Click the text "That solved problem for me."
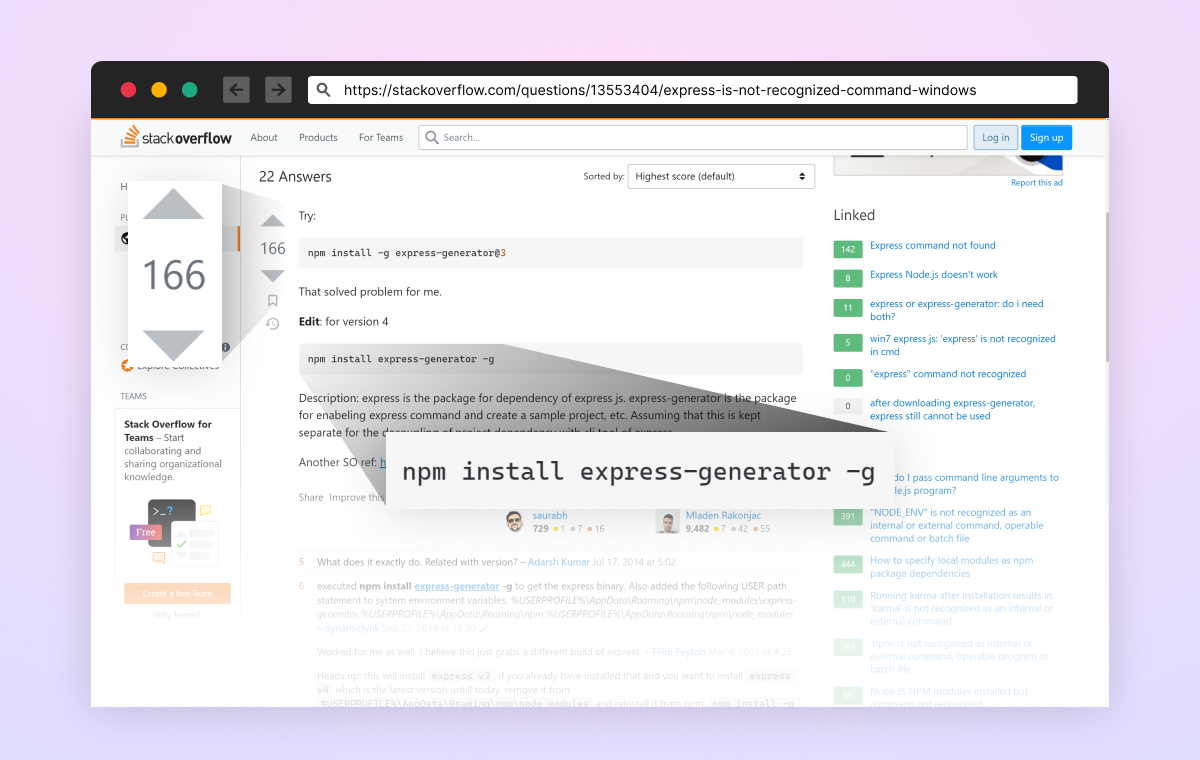This screenshot has width=1200, height=760. point(370,292)
